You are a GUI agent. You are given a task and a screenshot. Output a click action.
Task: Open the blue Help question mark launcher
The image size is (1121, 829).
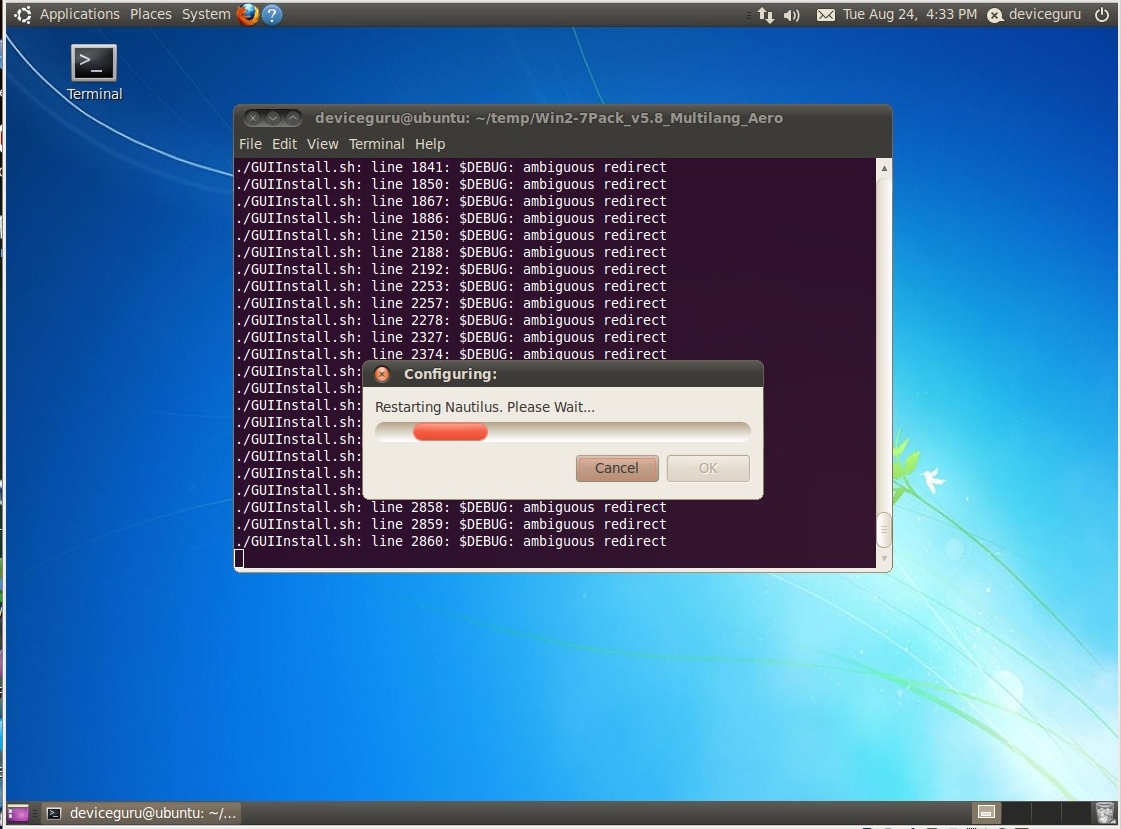pyautogui.click(x=272, y=14)
